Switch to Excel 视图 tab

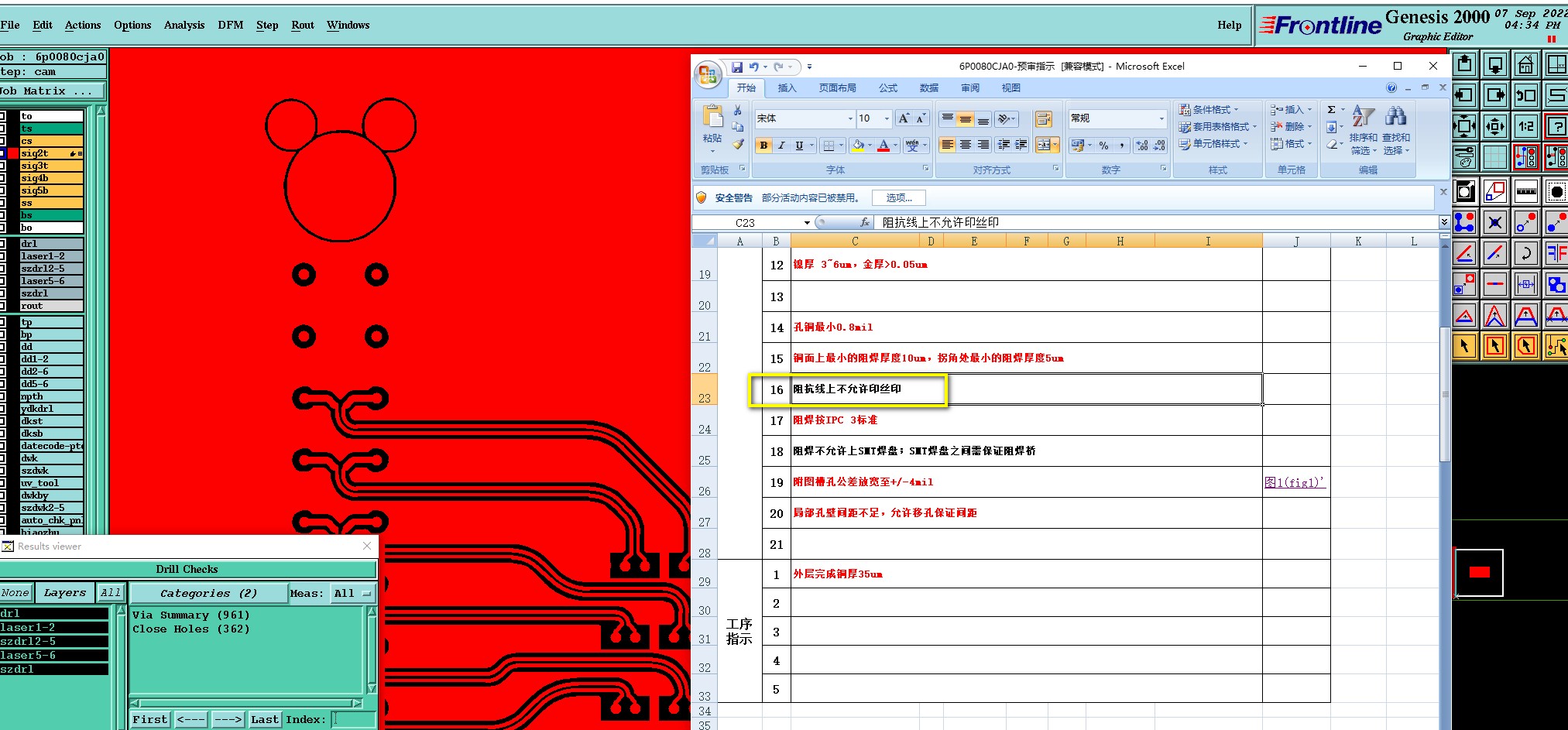[1010, 88]
